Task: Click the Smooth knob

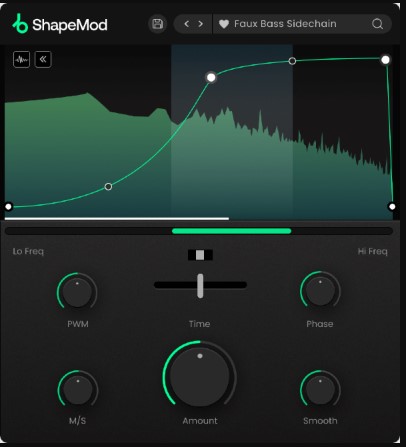Action: (320, 389)
